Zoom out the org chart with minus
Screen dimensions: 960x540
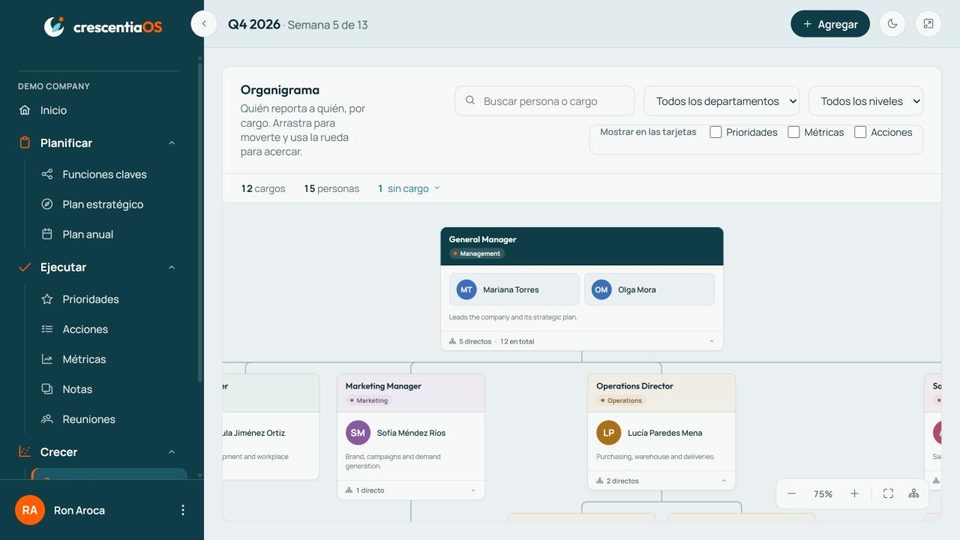click(x=792, y=493)
